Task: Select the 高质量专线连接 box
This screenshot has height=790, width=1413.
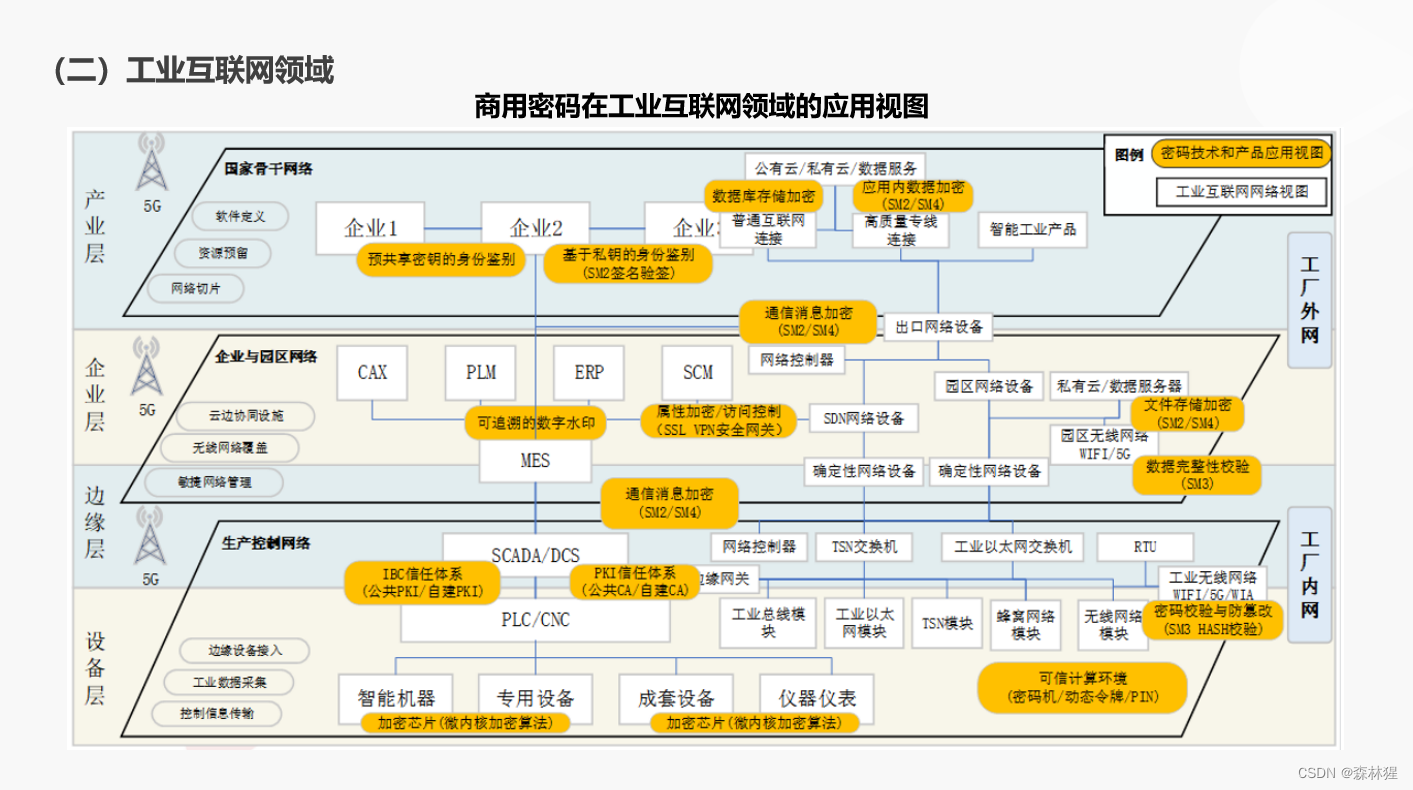Action: pyautogui.click(x=900, y=230)
